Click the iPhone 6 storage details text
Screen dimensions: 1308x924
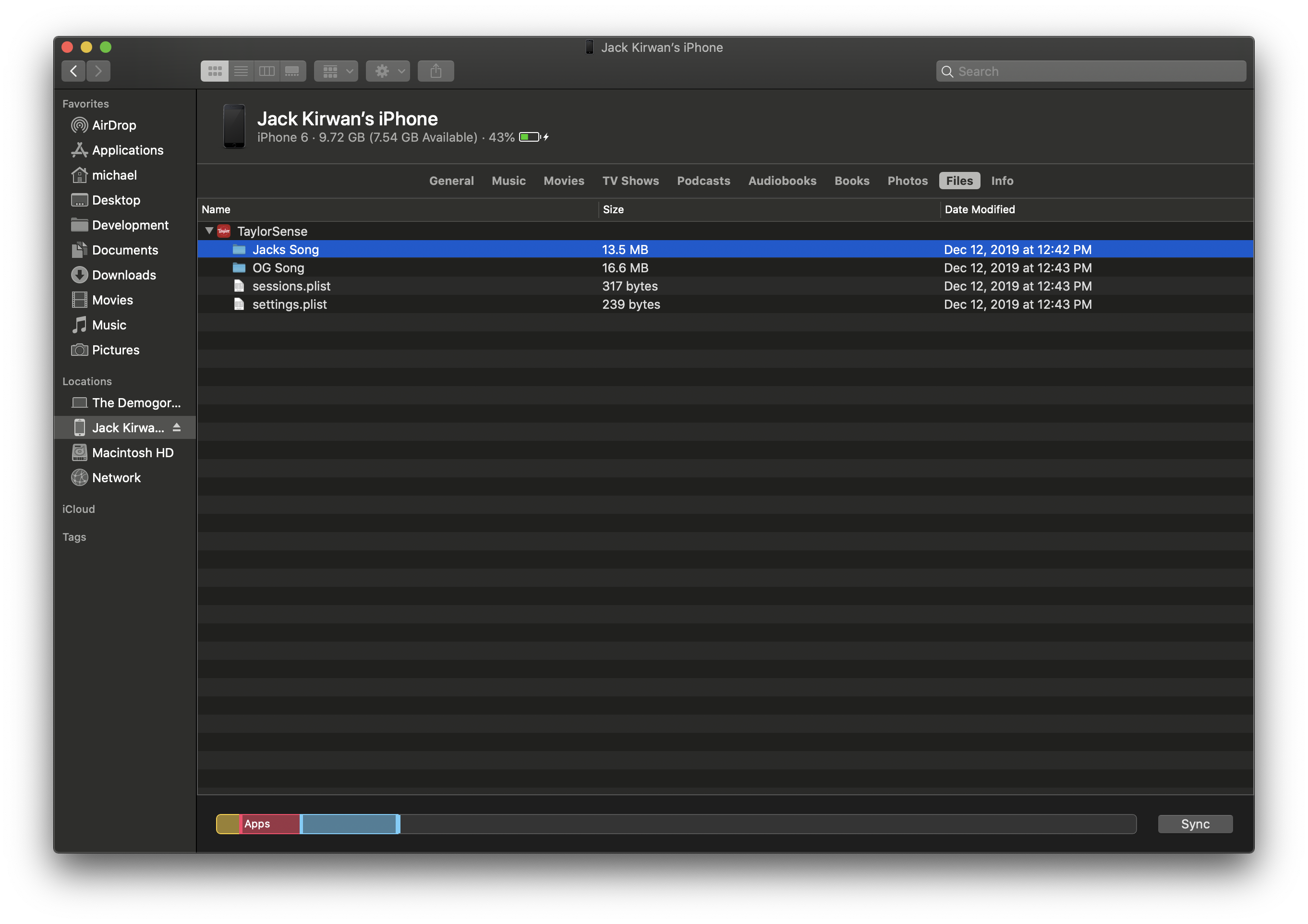click(x=386, y=137)
